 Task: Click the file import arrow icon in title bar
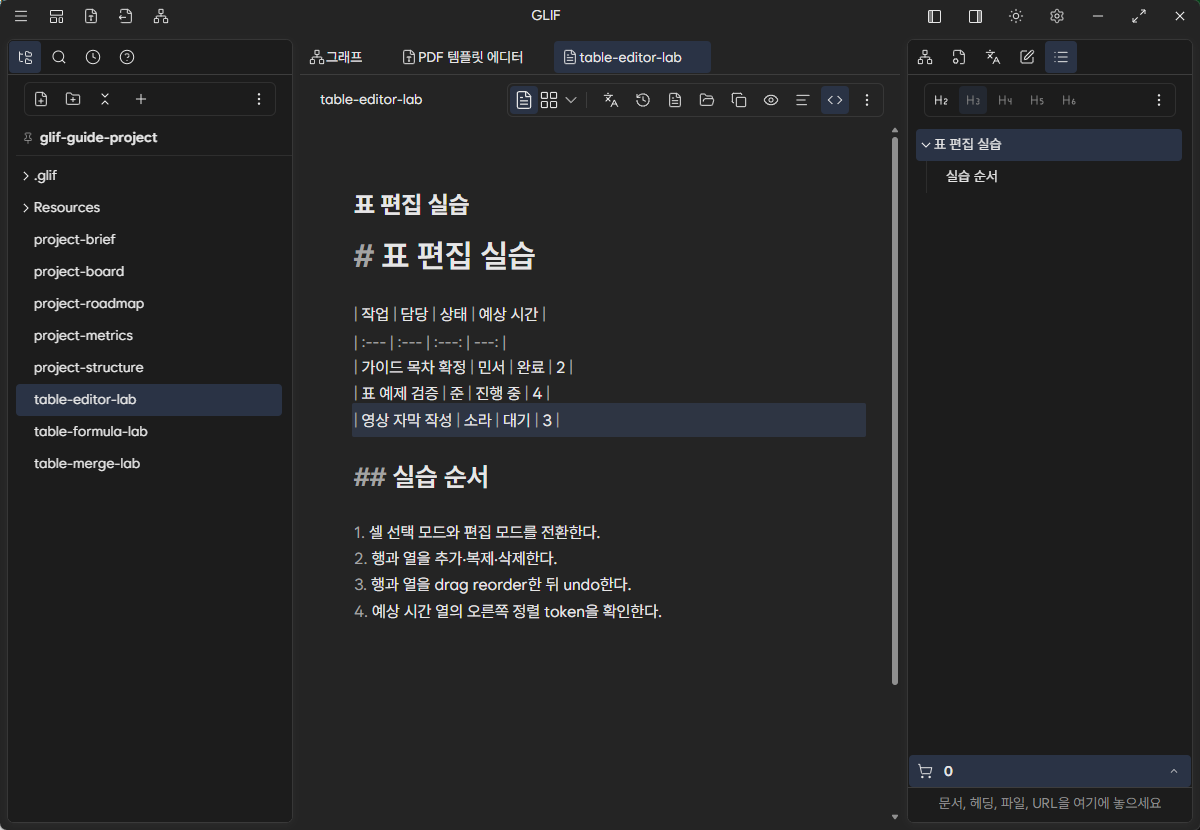(x=125, y=16)
